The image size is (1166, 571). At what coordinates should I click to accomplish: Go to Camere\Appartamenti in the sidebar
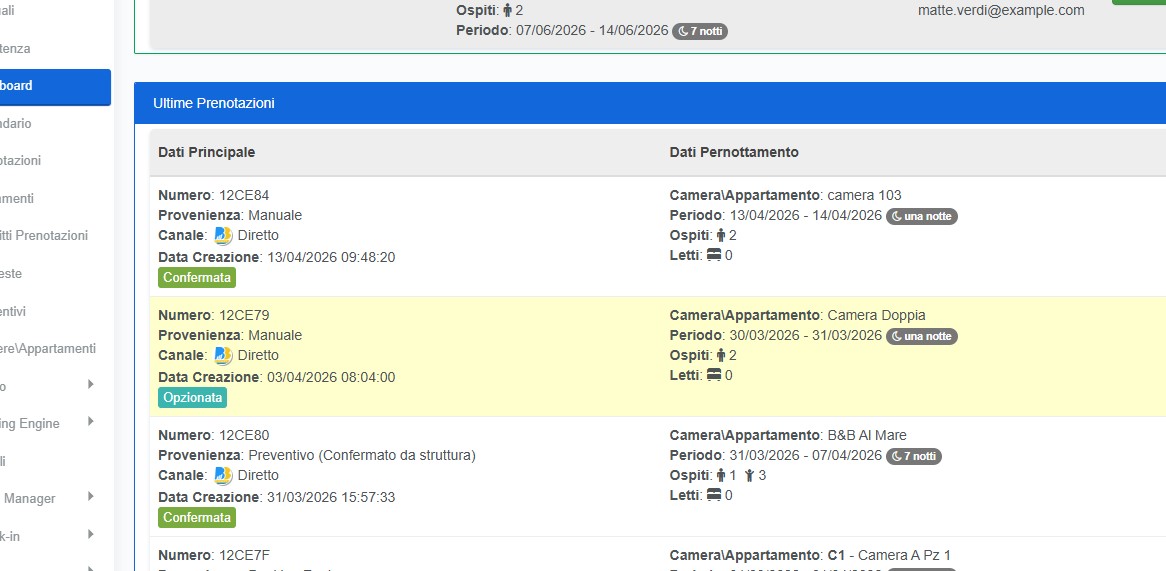[48, 349]
